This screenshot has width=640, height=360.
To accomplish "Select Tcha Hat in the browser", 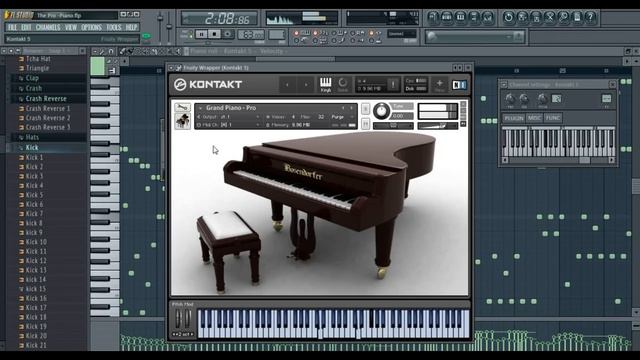I will (x=38, y=59).
